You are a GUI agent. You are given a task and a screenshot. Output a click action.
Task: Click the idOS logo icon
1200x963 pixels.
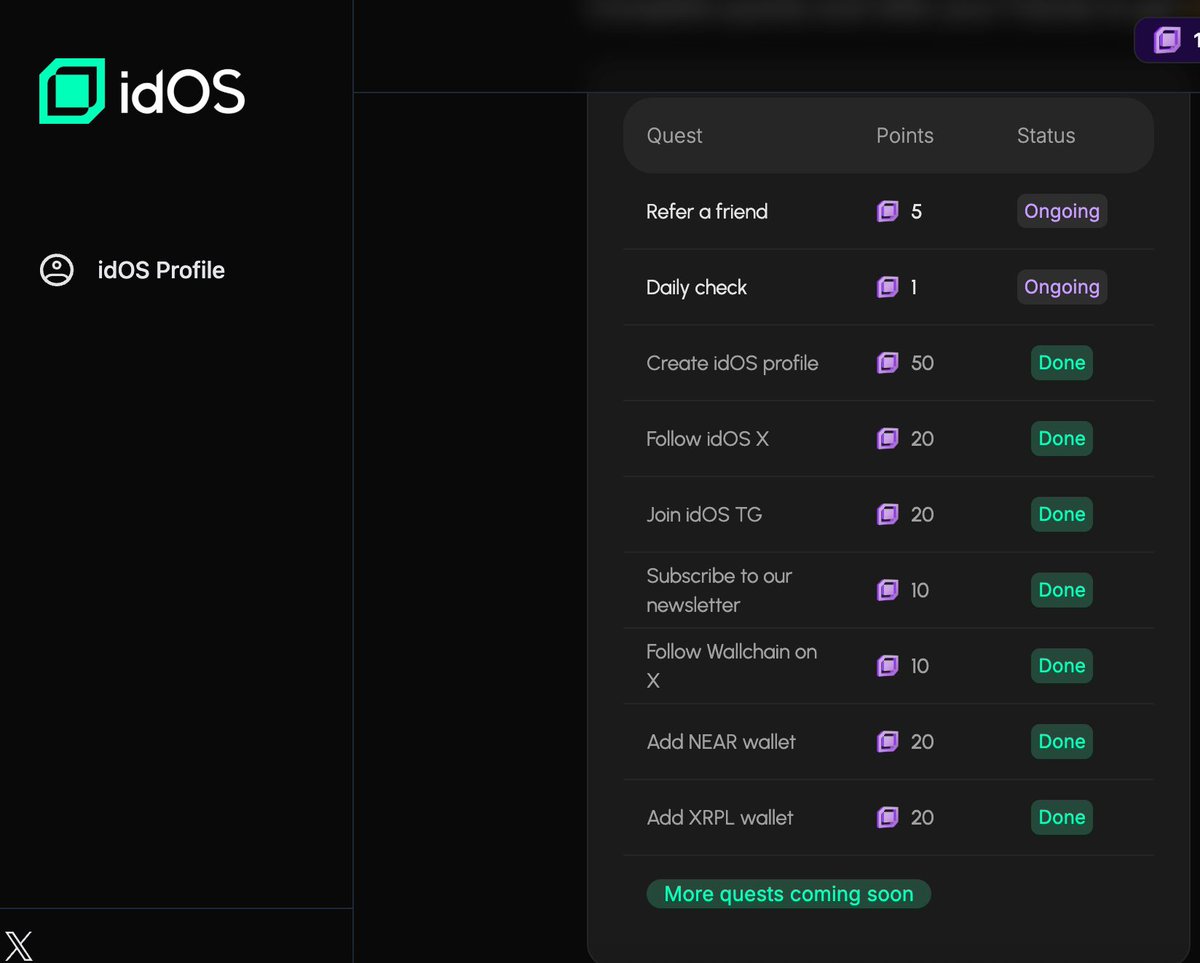(72, 92)
